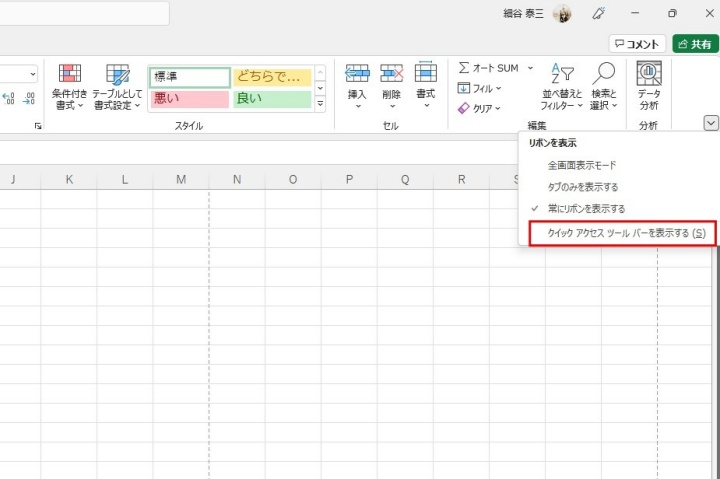Click the pen/coming soon icon in title bar
Image resolution: width=720 pixels, height=479 pixels.
pyautogui.click(x=598, y=13)
